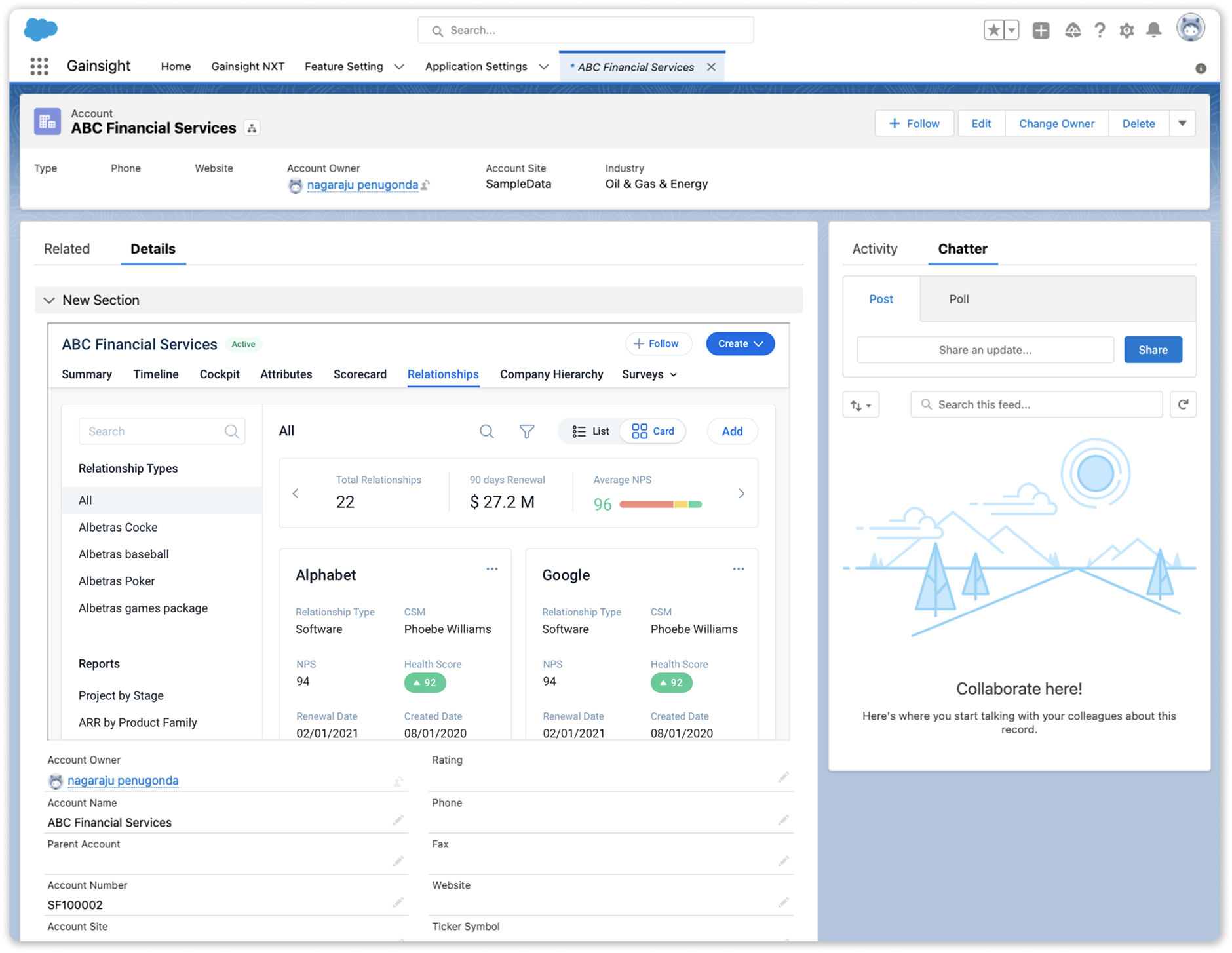Collapse the New Section chevron
This screenshot has width=1232, height=953.
tap(49, 300)
